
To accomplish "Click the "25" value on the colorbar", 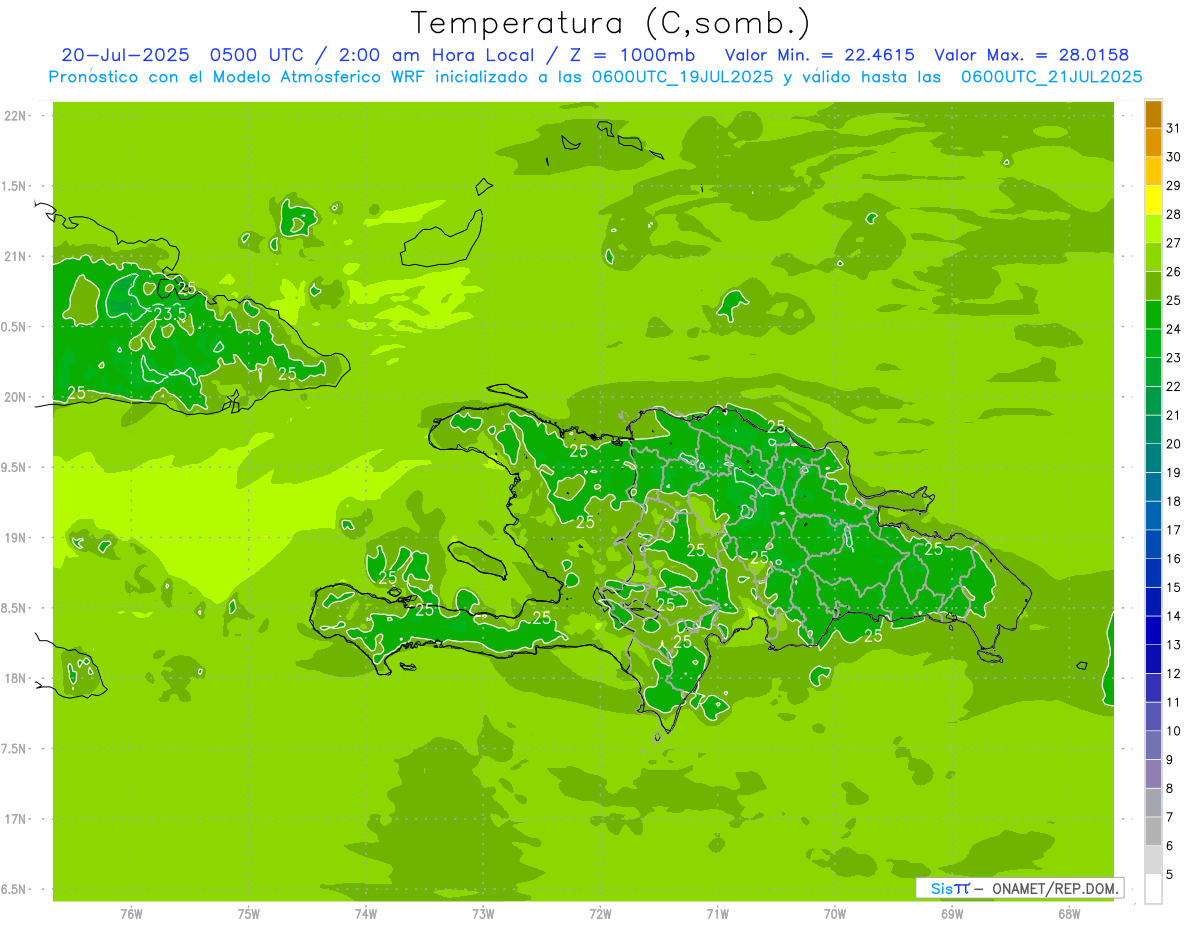I will tap(1174, 300).
